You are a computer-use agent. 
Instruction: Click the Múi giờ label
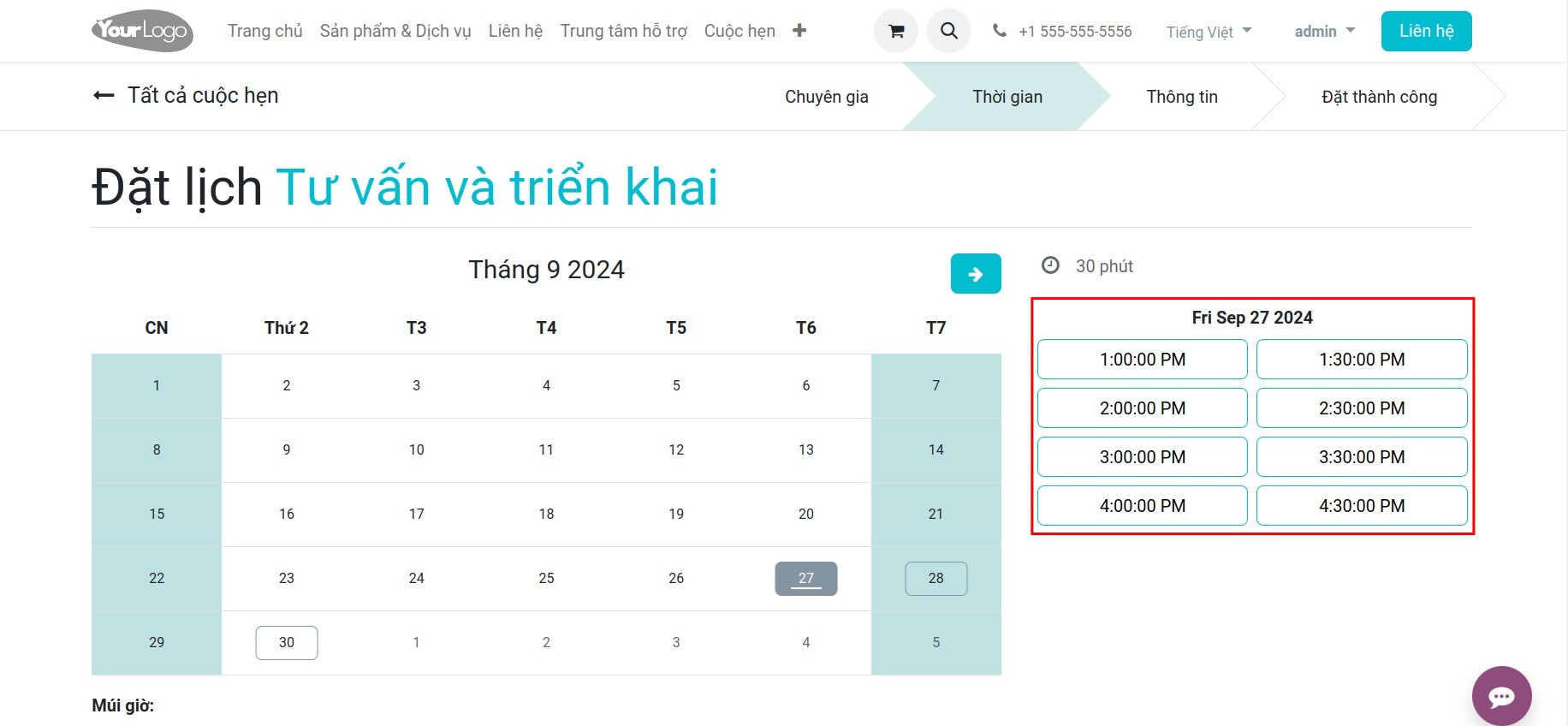(123, 705)
